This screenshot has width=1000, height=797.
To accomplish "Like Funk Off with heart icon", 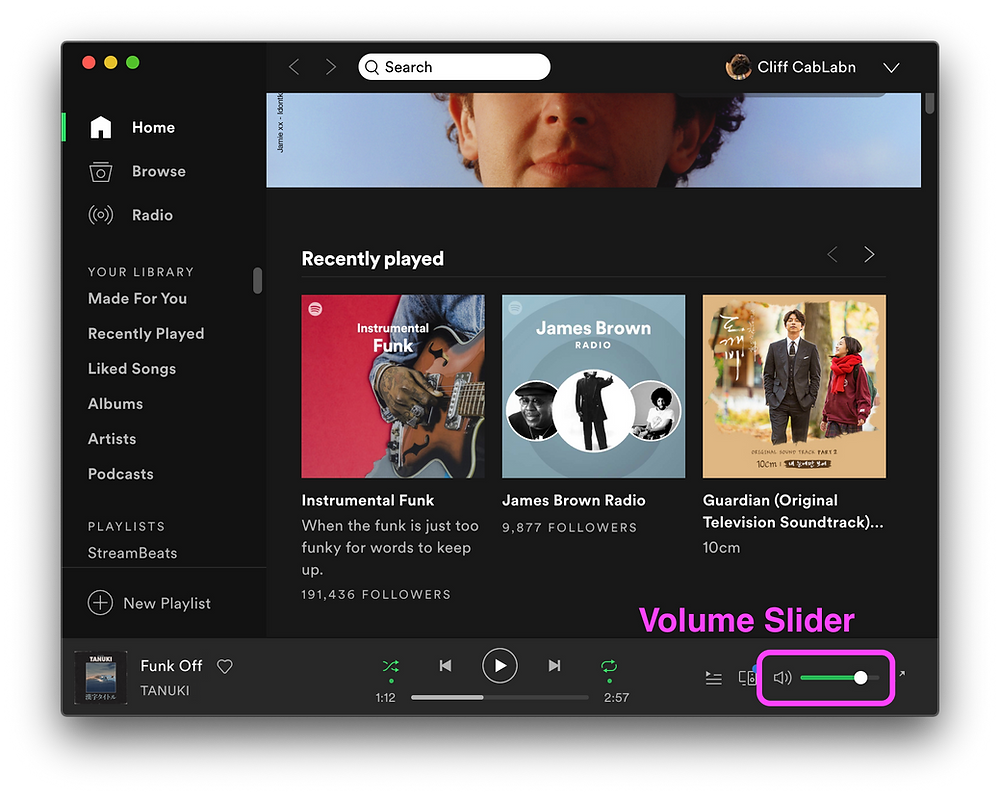I will 224,666.
